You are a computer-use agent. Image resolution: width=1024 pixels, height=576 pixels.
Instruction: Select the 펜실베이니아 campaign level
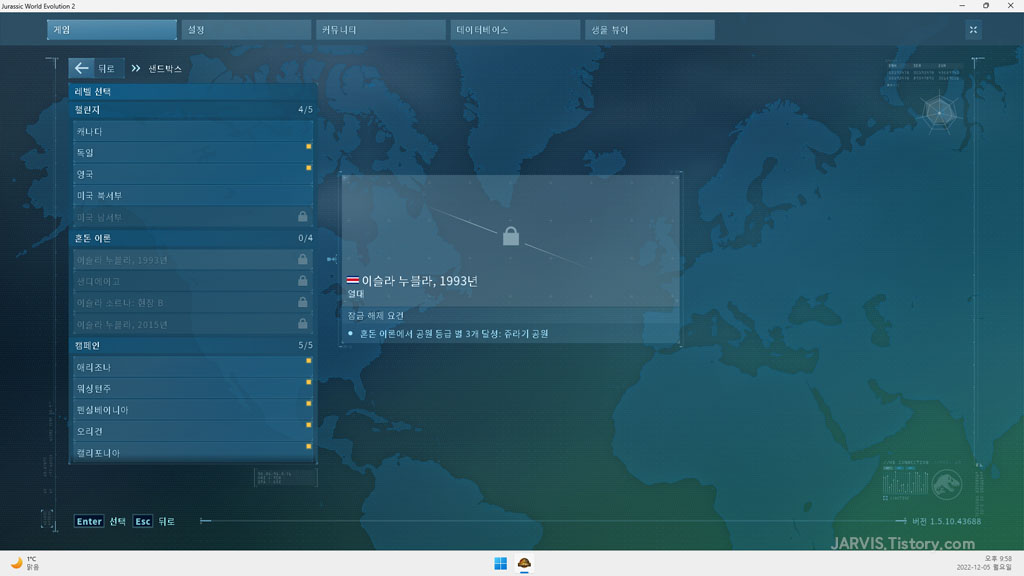(x=193, y=409)
